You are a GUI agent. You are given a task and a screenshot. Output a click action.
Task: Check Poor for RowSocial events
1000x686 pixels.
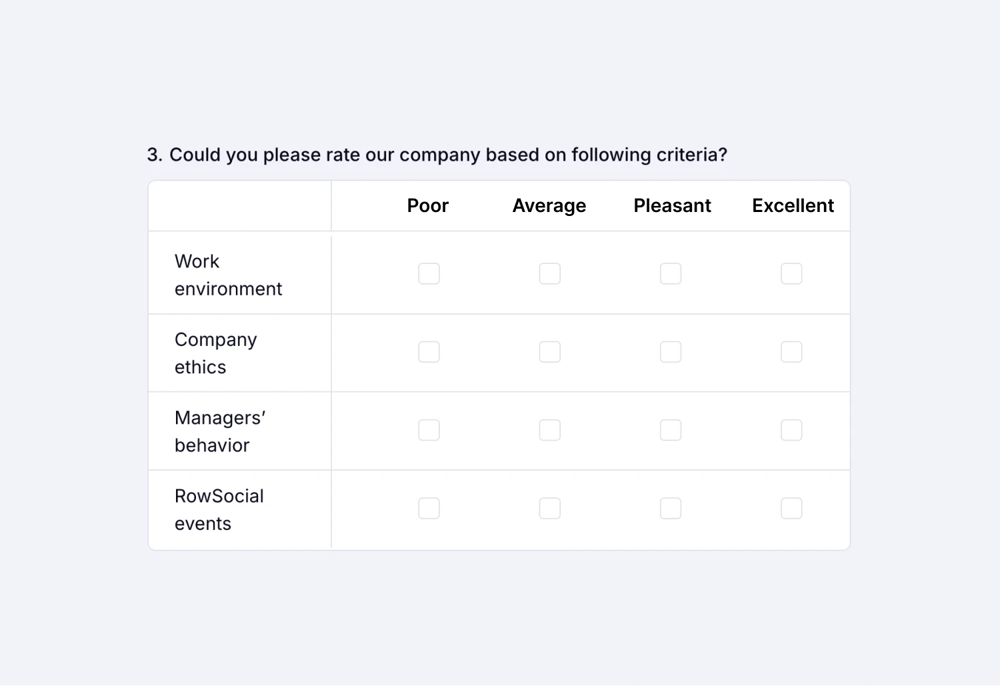[x=429, y=508]
